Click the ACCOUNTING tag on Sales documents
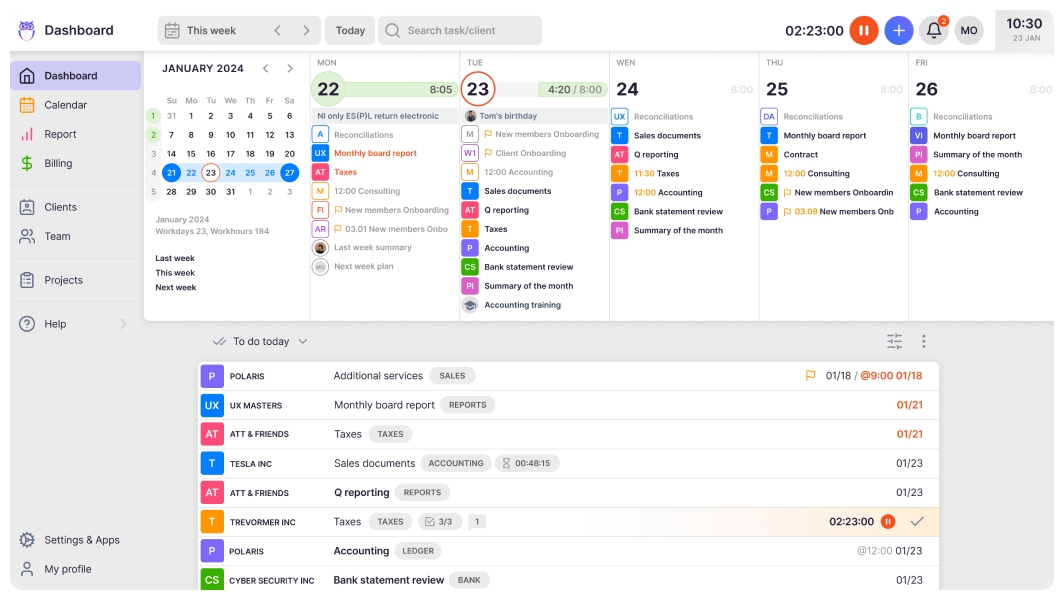This screenshot has width=1064, height=600. [456, 463]
